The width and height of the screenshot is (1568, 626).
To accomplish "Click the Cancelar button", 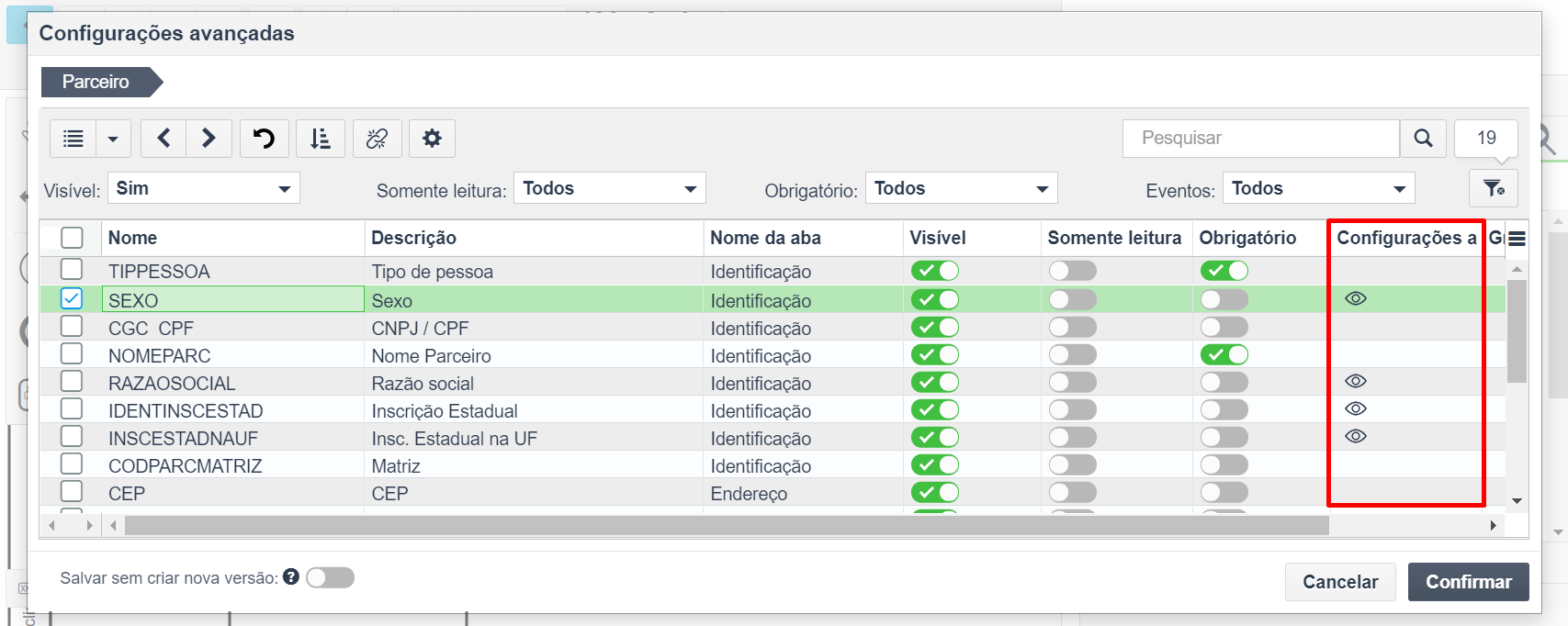I will (1340, 582).
